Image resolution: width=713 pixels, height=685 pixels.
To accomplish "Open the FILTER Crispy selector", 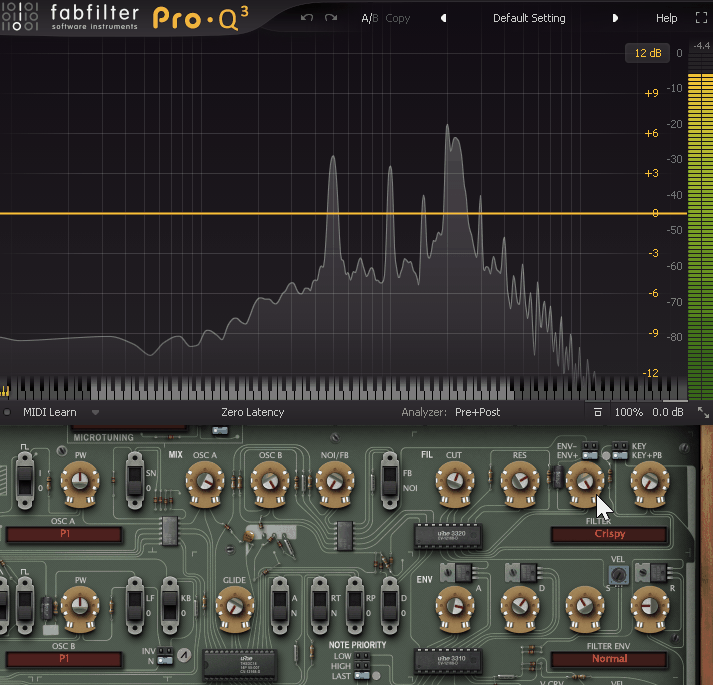I will [609, 534].
